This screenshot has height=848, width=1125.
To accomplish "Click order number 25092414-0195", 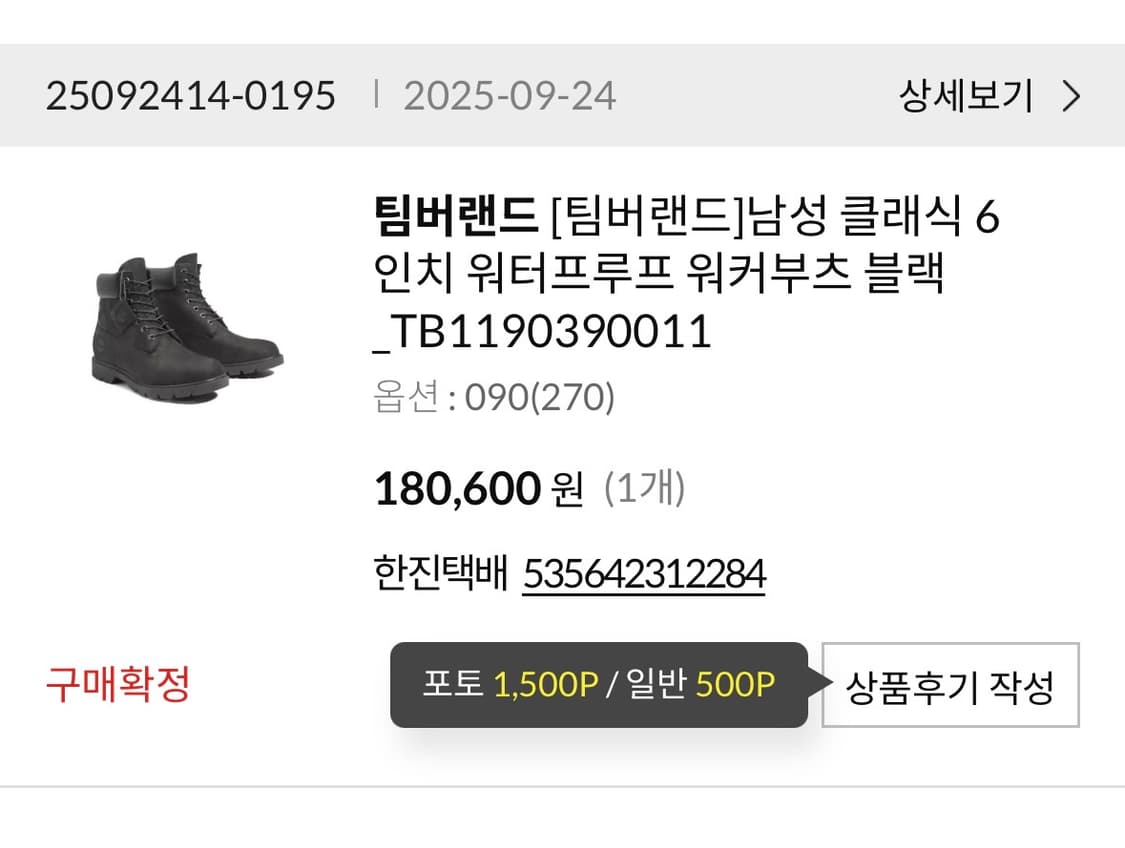I will 190,96.
